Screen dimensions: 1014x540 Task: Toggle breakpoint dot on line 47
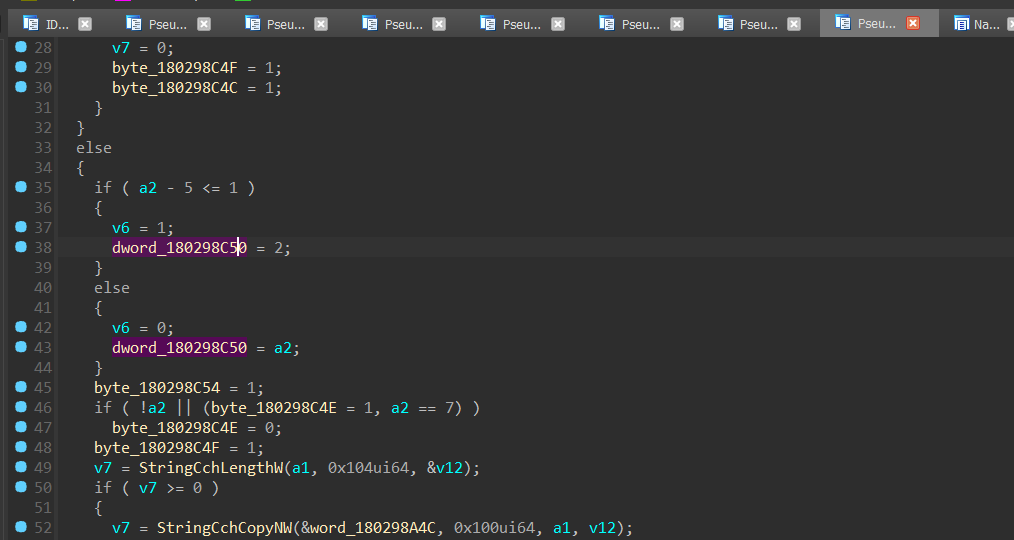(x=21, y=427)
